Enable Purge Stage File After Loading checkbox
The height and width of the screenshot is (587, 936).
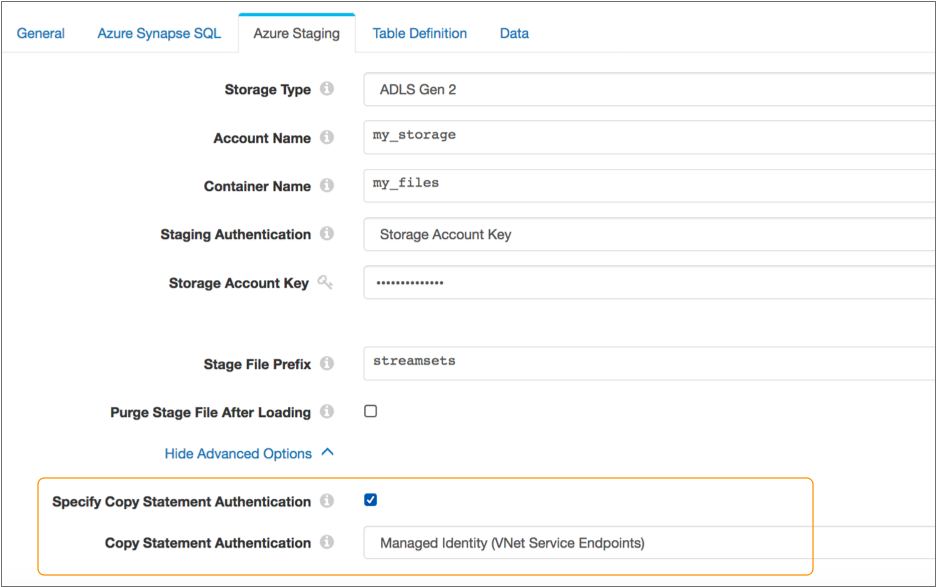pos(371,411)
